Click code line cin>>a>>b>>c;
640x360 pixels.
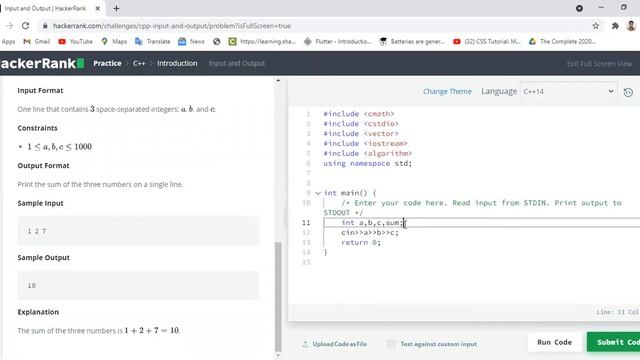click(370, 233)
